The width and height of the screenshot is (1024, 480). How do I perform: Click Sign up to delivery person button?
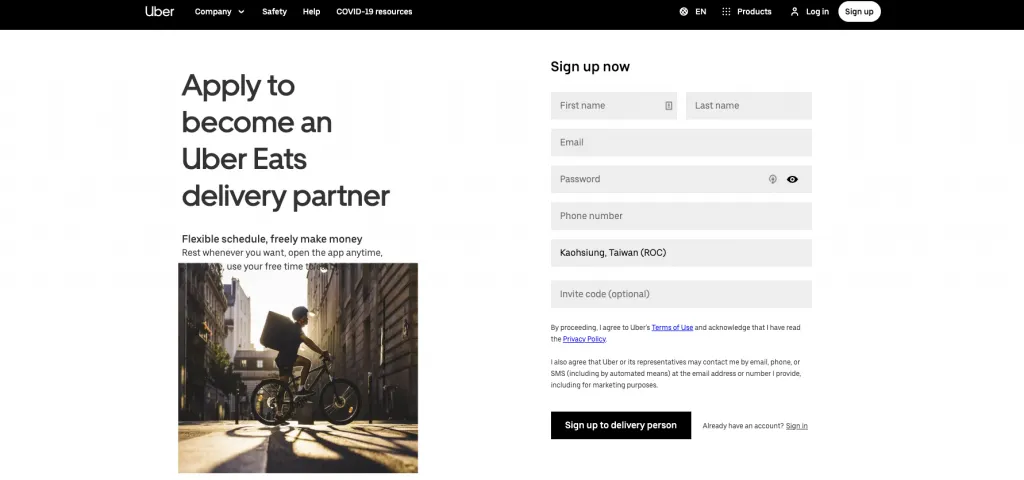pos(620,425)
